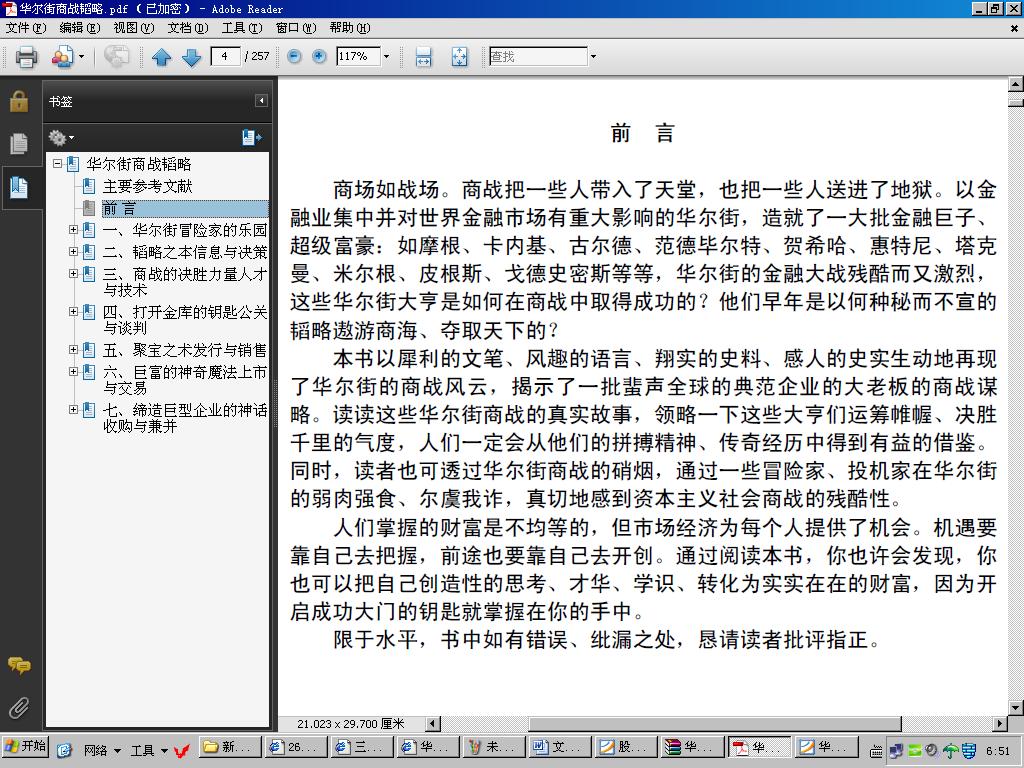Select bookmark 四、打开金库的钥匙公关与谈判
Screen dimensions: 1024x768
(x=185, y=320)
